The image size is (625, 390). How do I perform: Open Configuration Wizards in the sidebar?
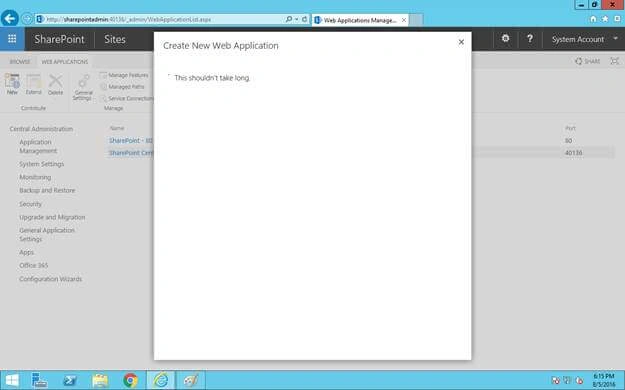(x=51, y=279)
